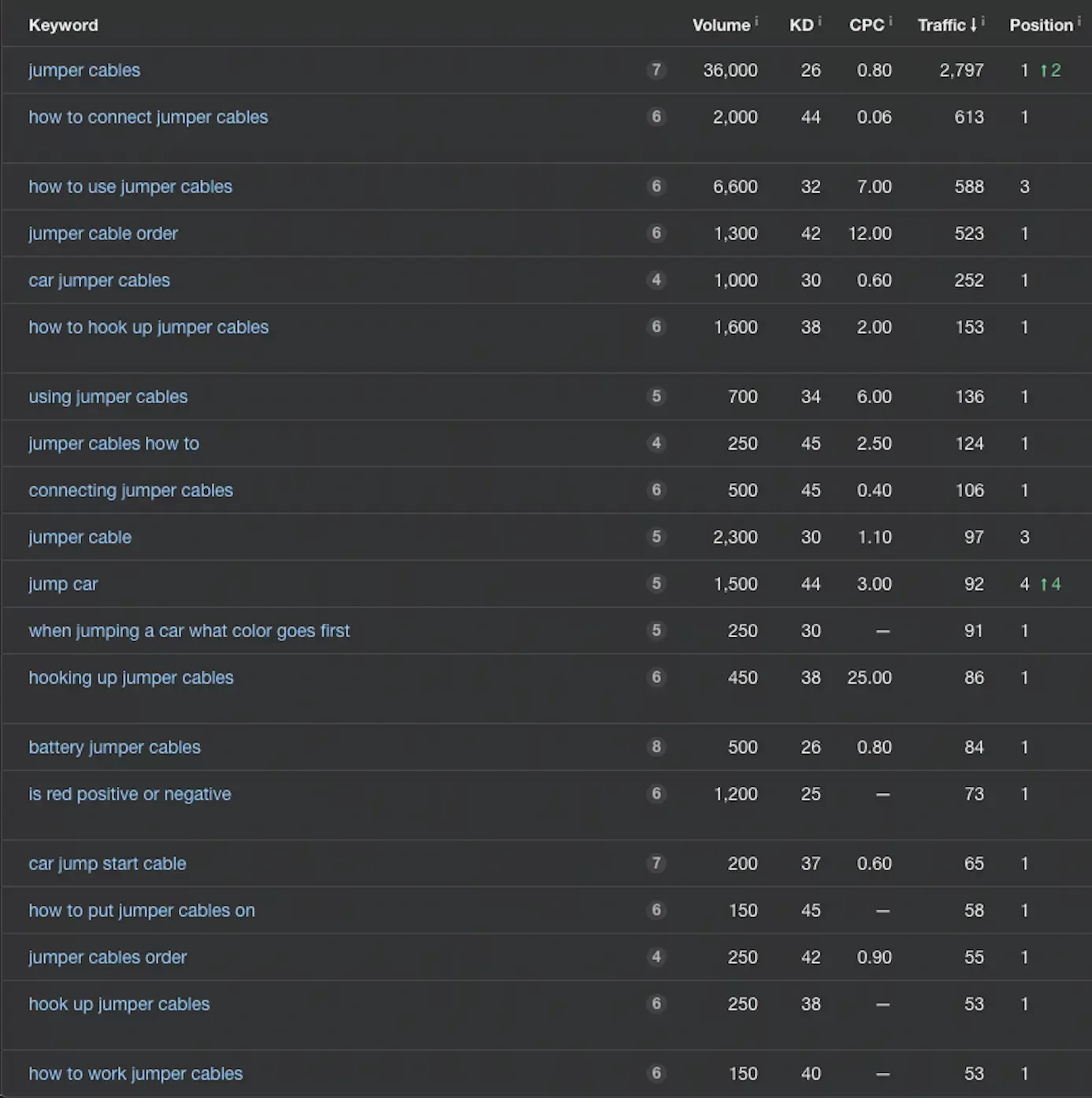Sort table by Volume column header

pyautogui.click(x=721, y=25)
